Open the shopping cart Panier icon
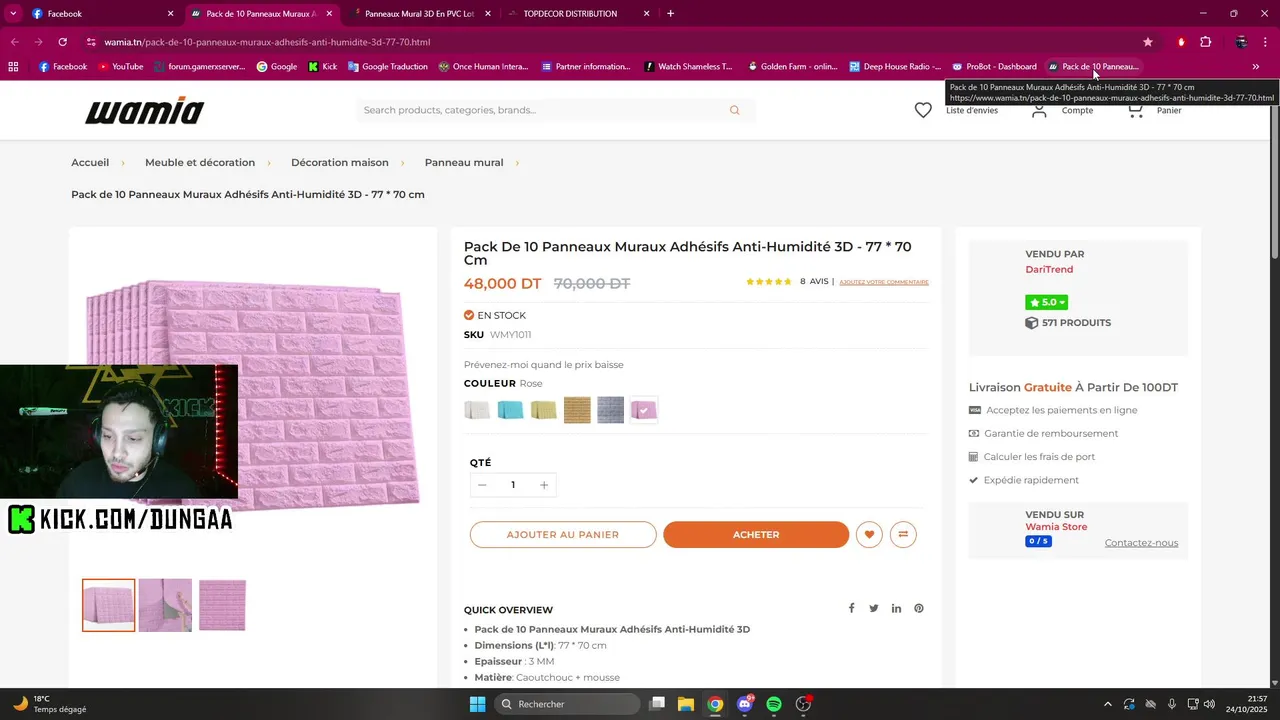 [x=1136, y=110]
